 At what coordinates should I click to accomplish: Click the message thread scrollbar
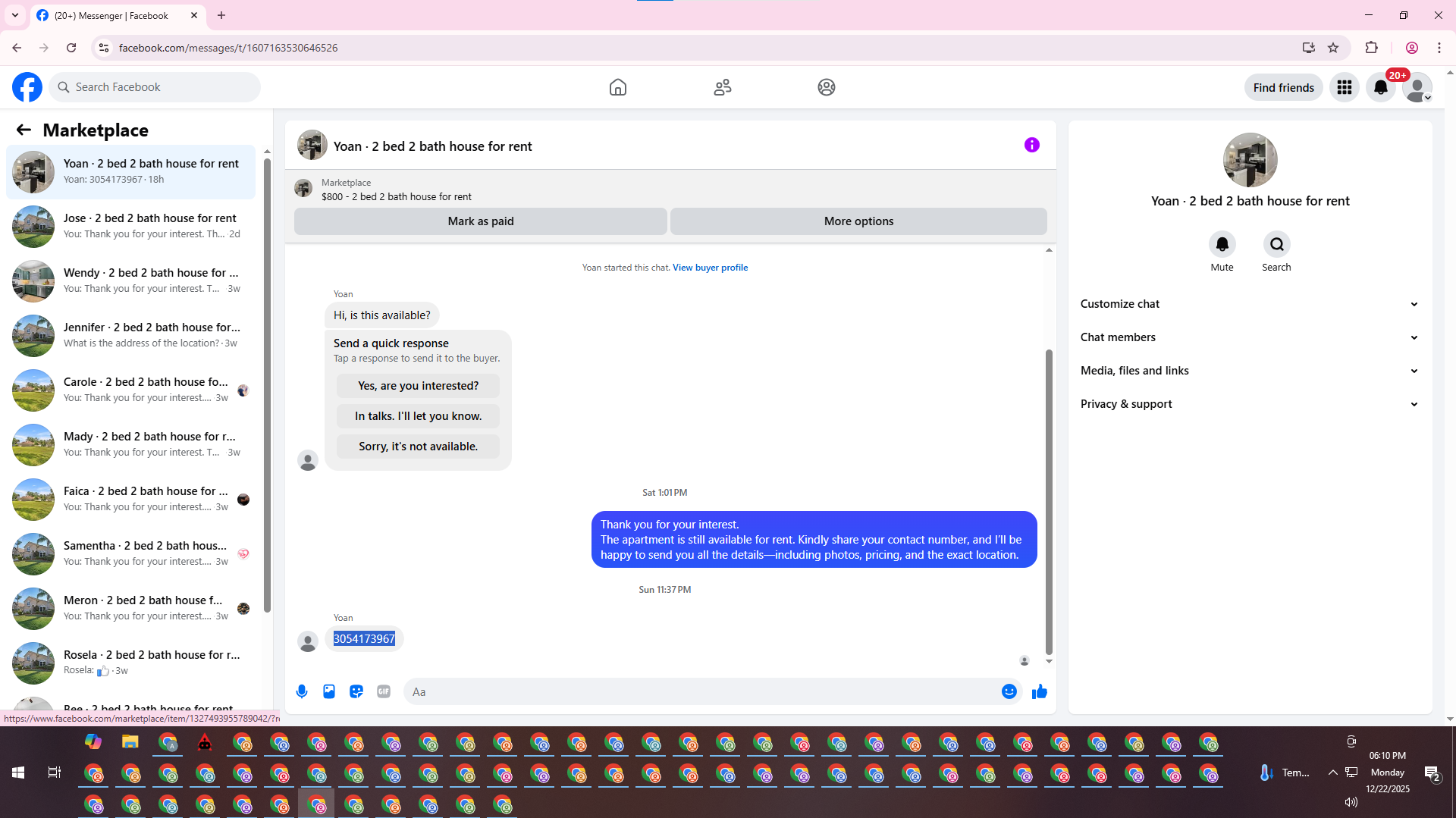pyautogui.click(x=1049, y=501)
